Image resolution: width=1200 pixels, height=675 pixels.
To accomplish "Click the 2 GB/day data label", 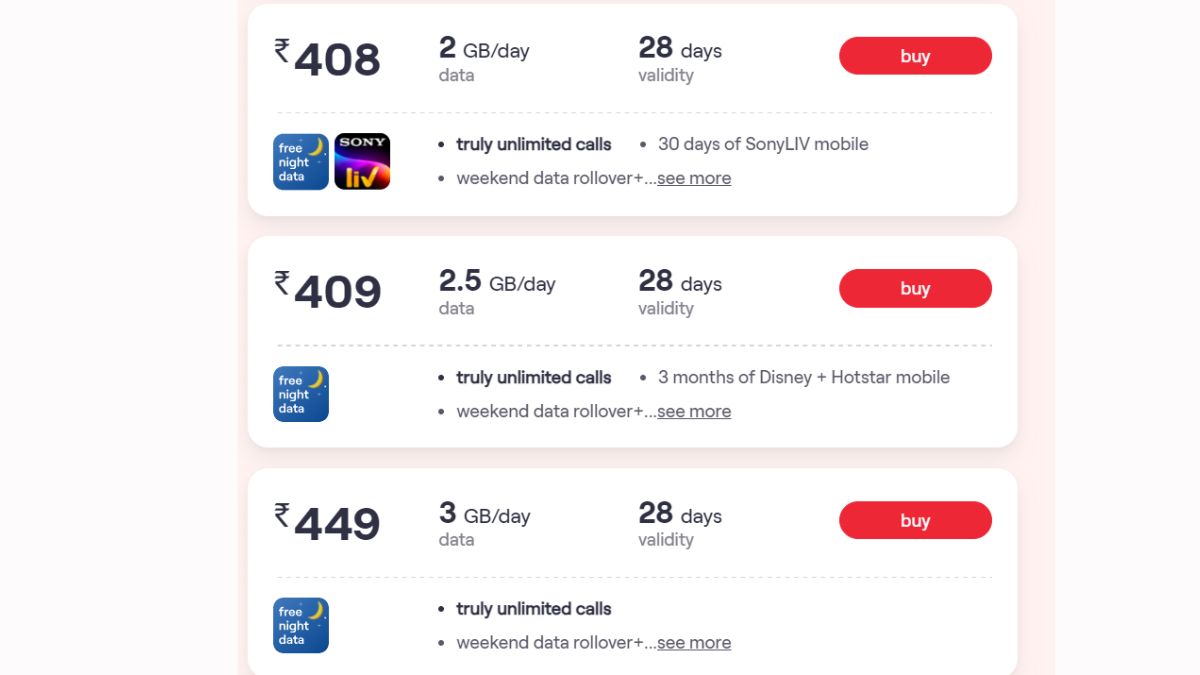I will (x=485, y=50).
